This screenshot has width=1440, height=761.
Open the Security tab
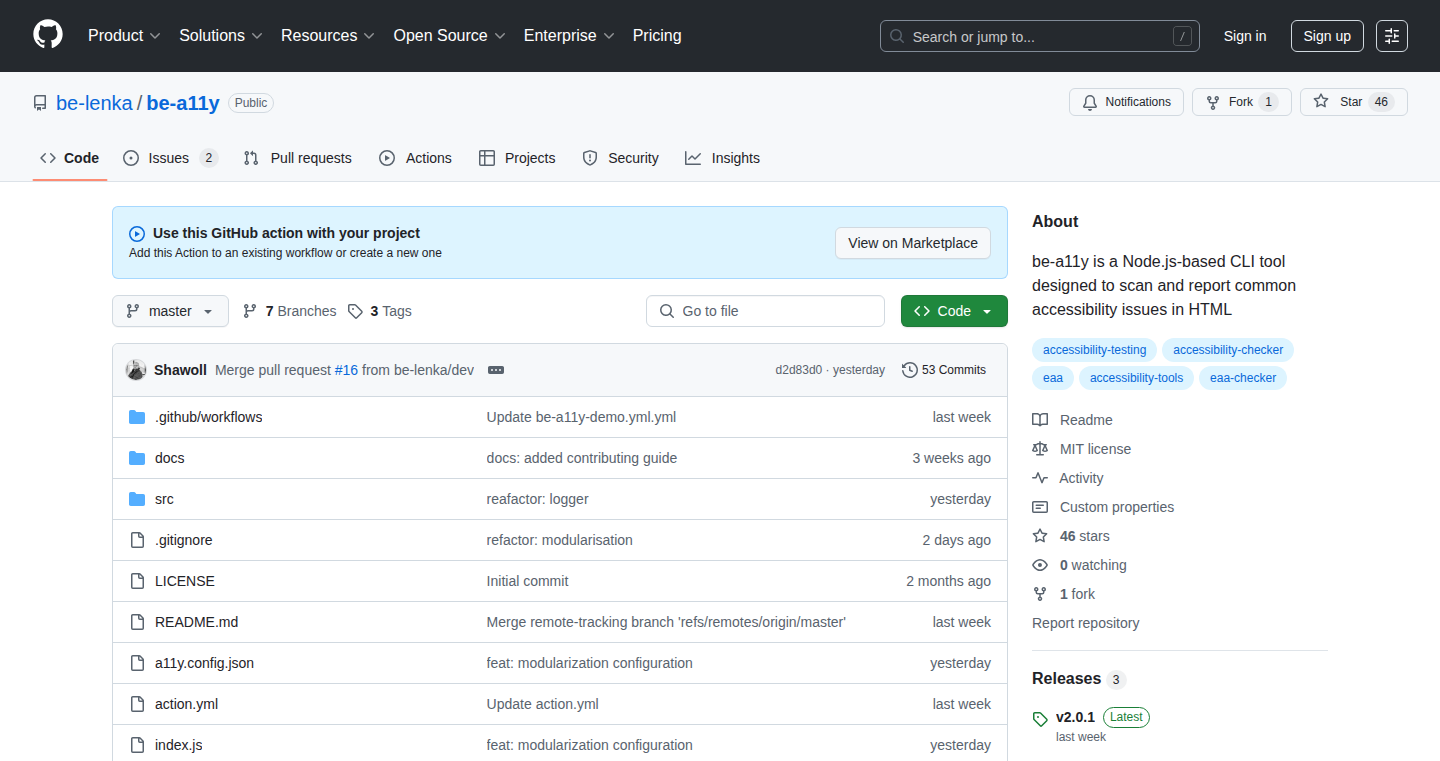point(620,158)
